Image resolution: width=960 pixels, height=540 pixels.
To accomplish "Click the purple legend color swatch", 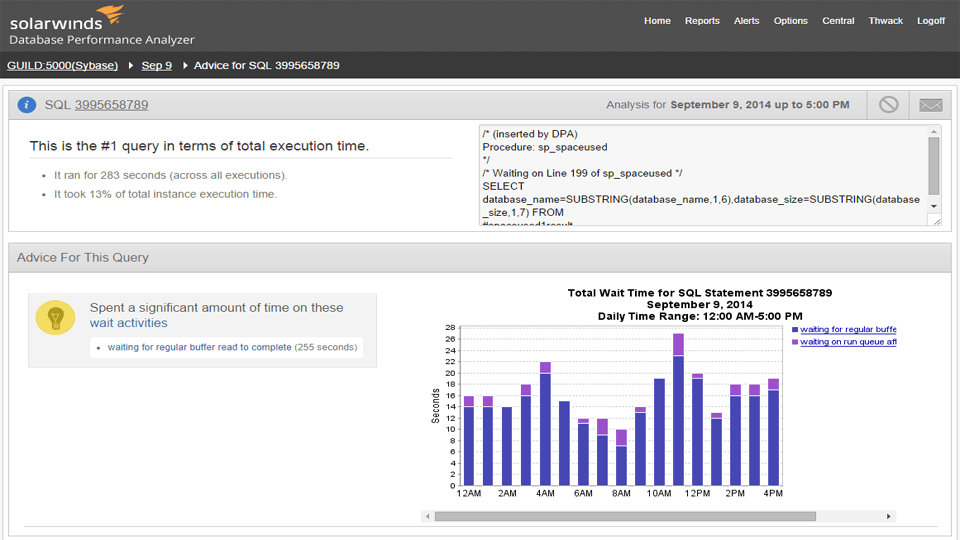I will (x=795, y=342).
